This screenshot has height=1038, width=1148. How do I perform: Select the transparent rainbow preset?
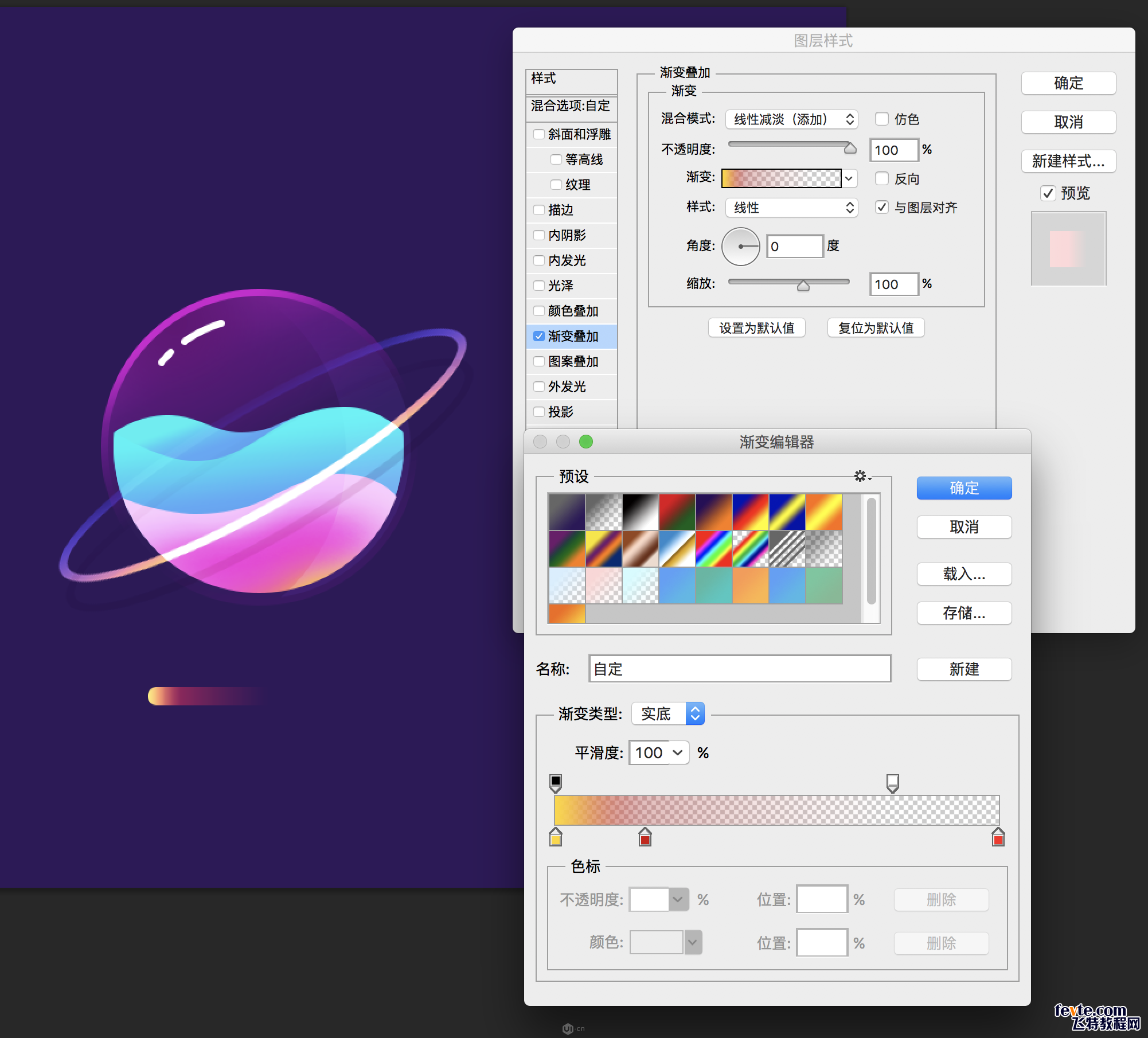[751, 549]
